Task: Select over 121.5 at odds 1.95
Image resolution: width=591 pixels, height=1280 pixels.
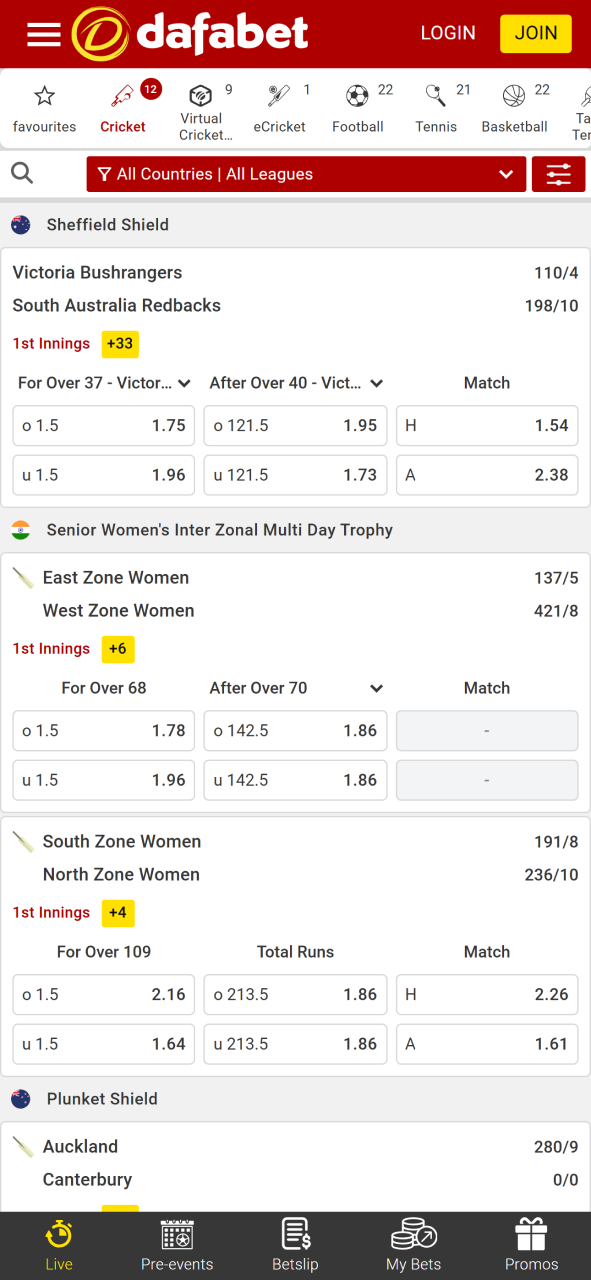Action: (x=295, y=425)
